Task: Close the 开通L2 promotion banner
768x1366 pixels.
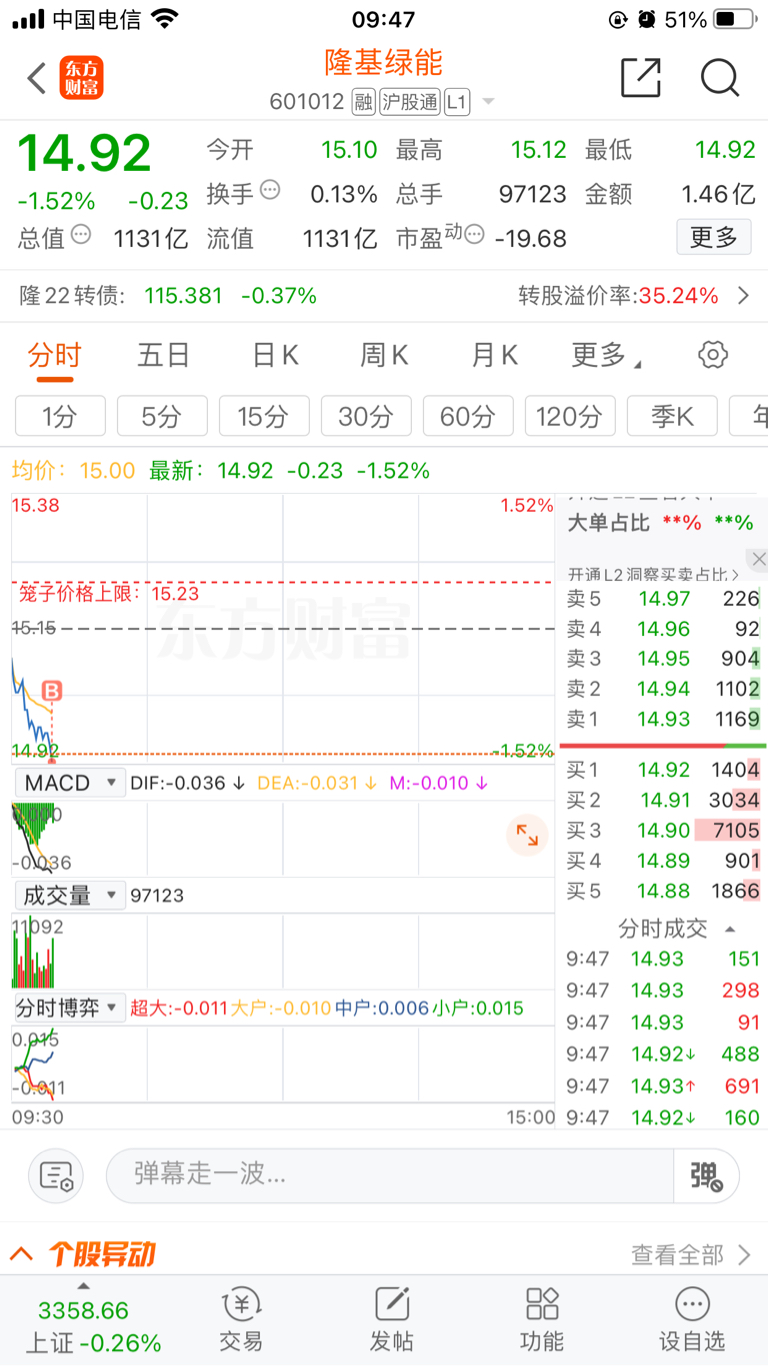Action: (759, 559)
